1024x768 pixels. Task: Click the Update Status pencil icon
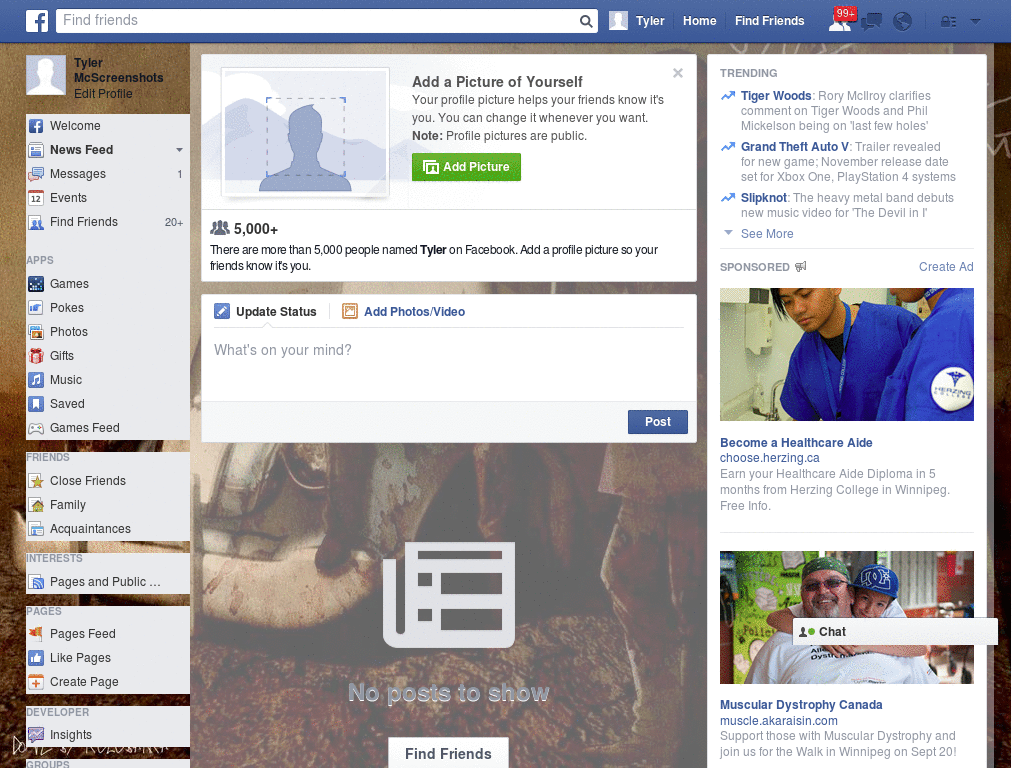[222, 312]
